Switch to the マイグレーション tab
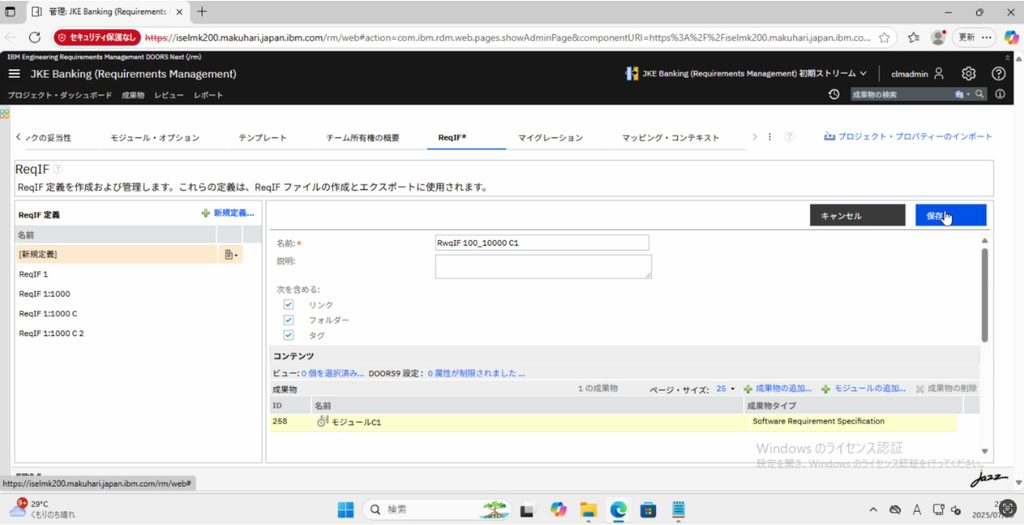 pos(551,138)
